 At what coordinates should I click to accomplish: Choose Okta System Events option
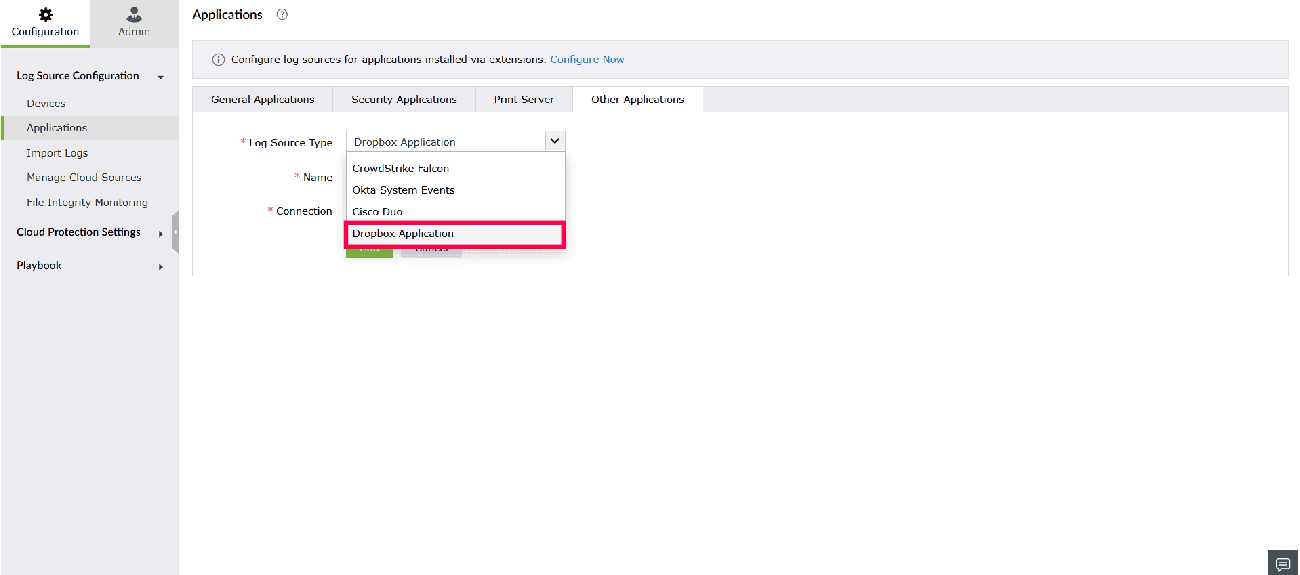[x=456, y=190]
